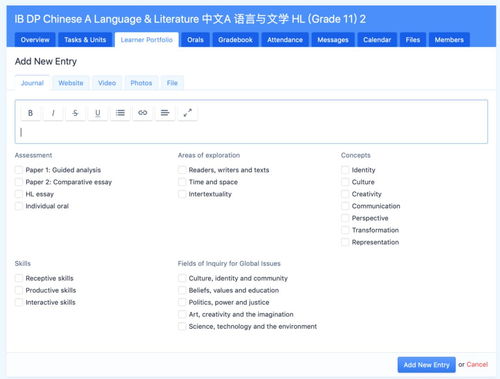This screenshot has width=500, height=379.
Task: Underline text with the U button
Action: (x=98, y=113)
